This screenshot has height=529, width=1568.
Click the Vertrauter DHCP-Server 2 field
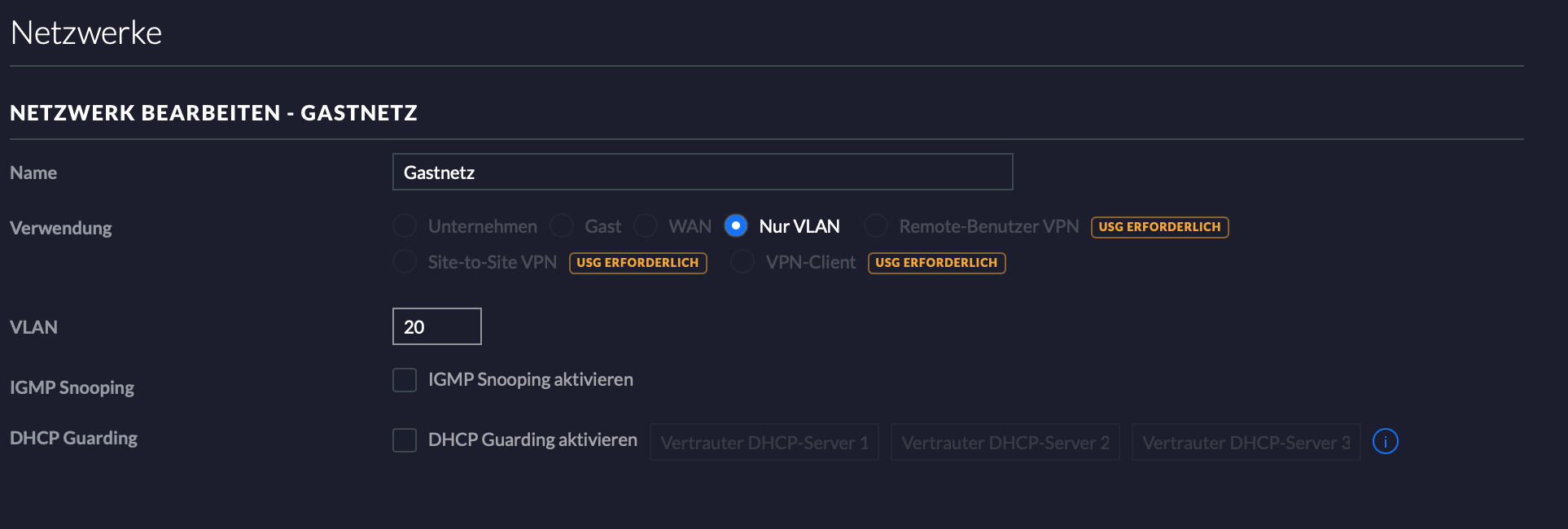pos(1005,442)
